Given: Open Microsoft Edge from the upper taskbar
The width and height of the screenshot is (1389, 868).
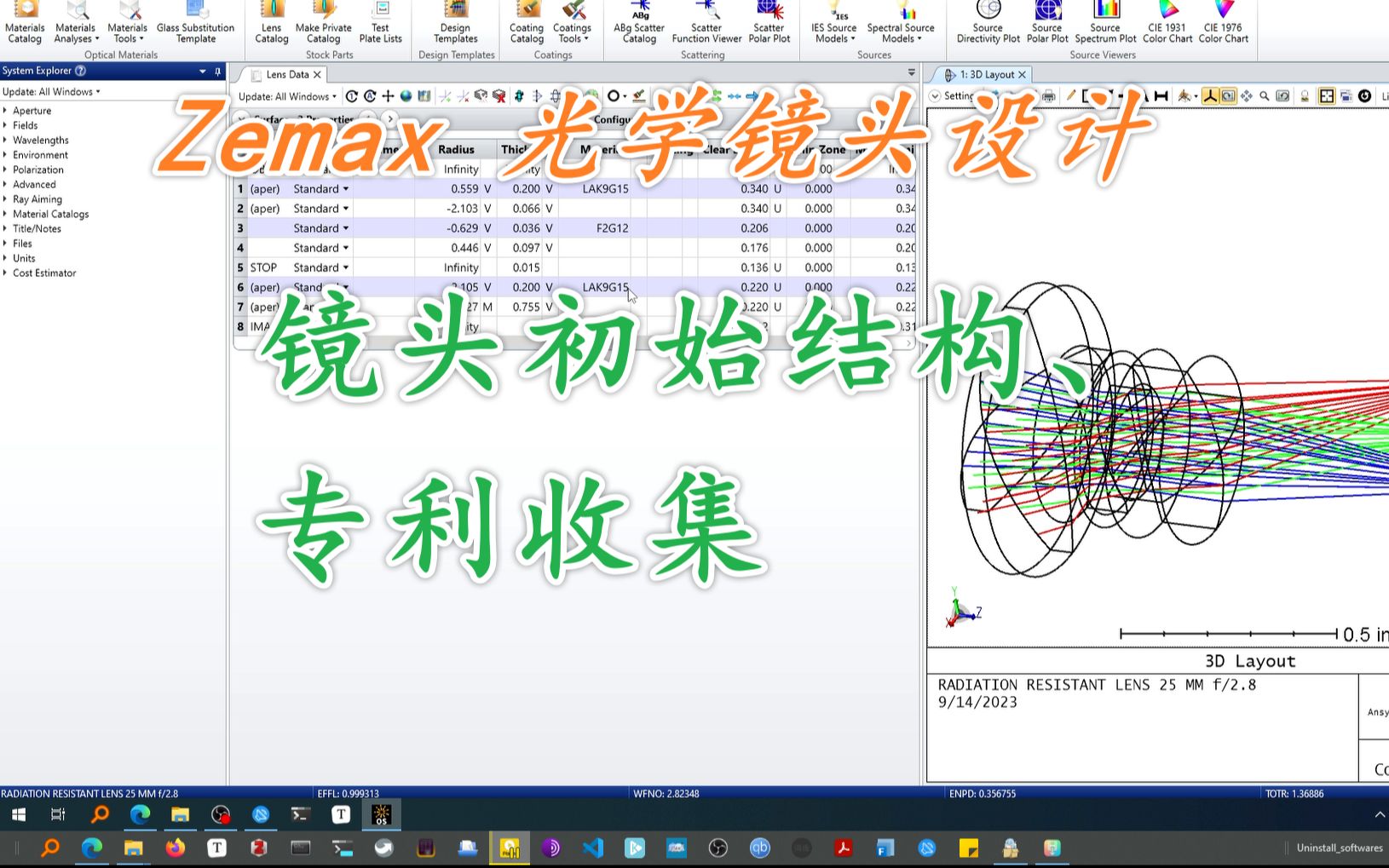Looking at the screenshot, I should [140, 814].
